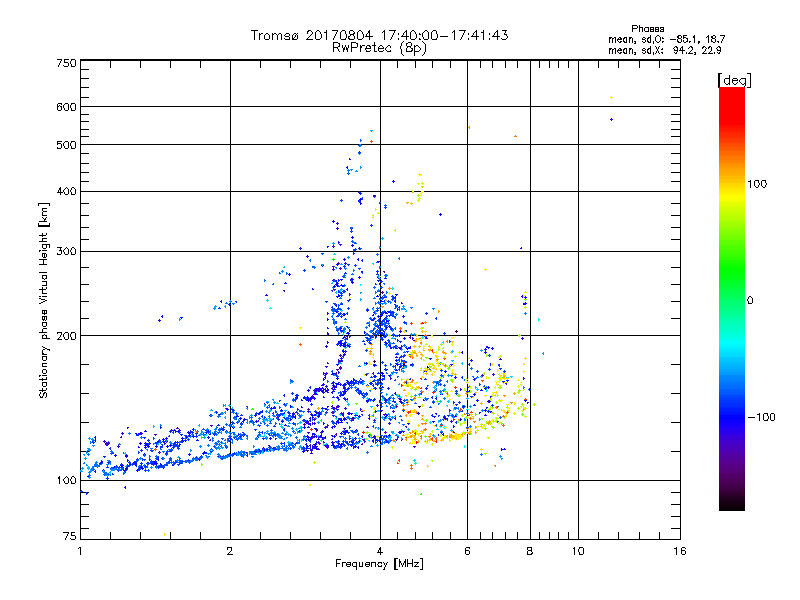
Task: Click the y-axis tick label '400'
Action: pyautogui.click(x=67, y=191)
